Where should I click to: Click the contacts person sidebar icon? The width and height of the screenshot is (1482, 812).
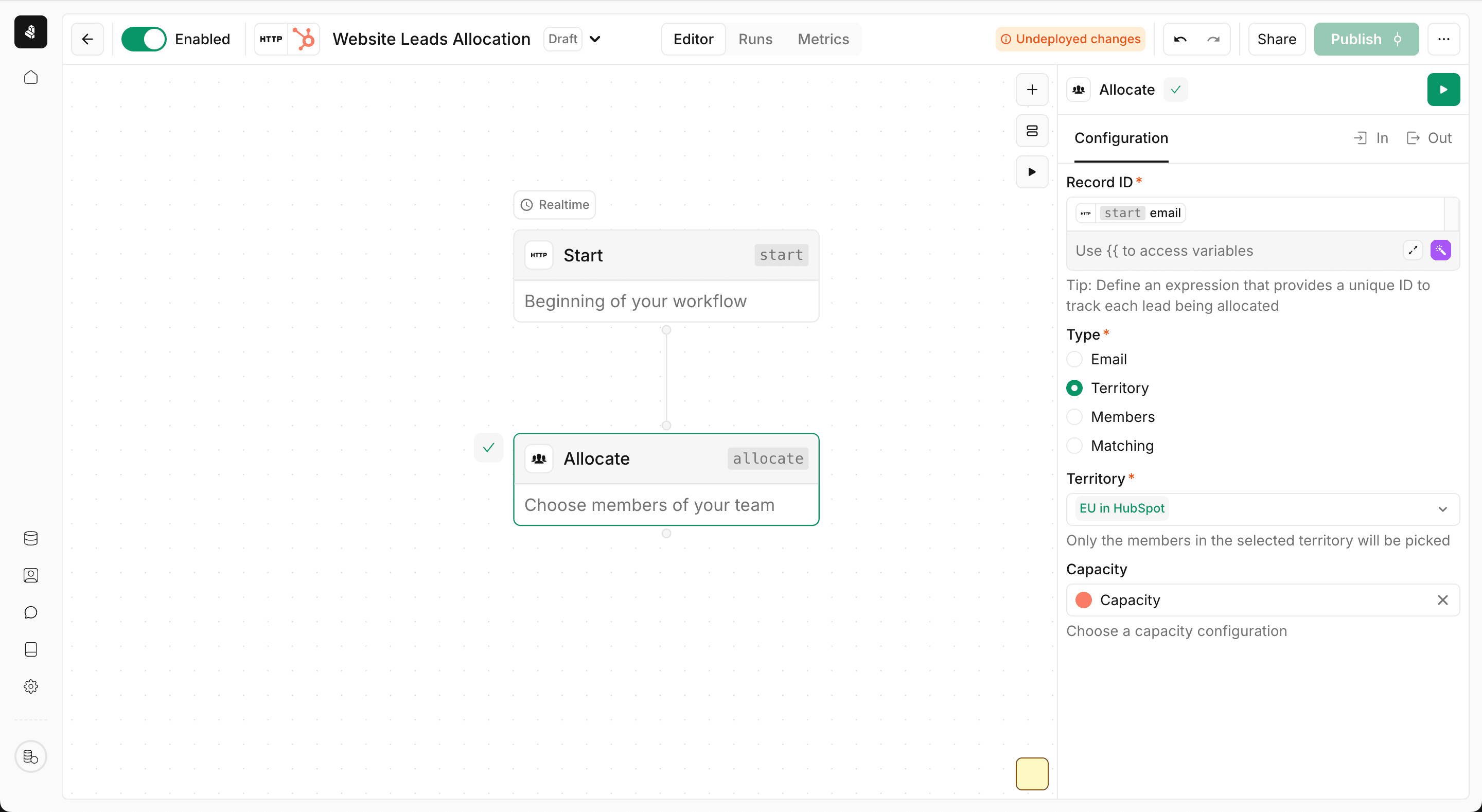click(x=29, y=575)
